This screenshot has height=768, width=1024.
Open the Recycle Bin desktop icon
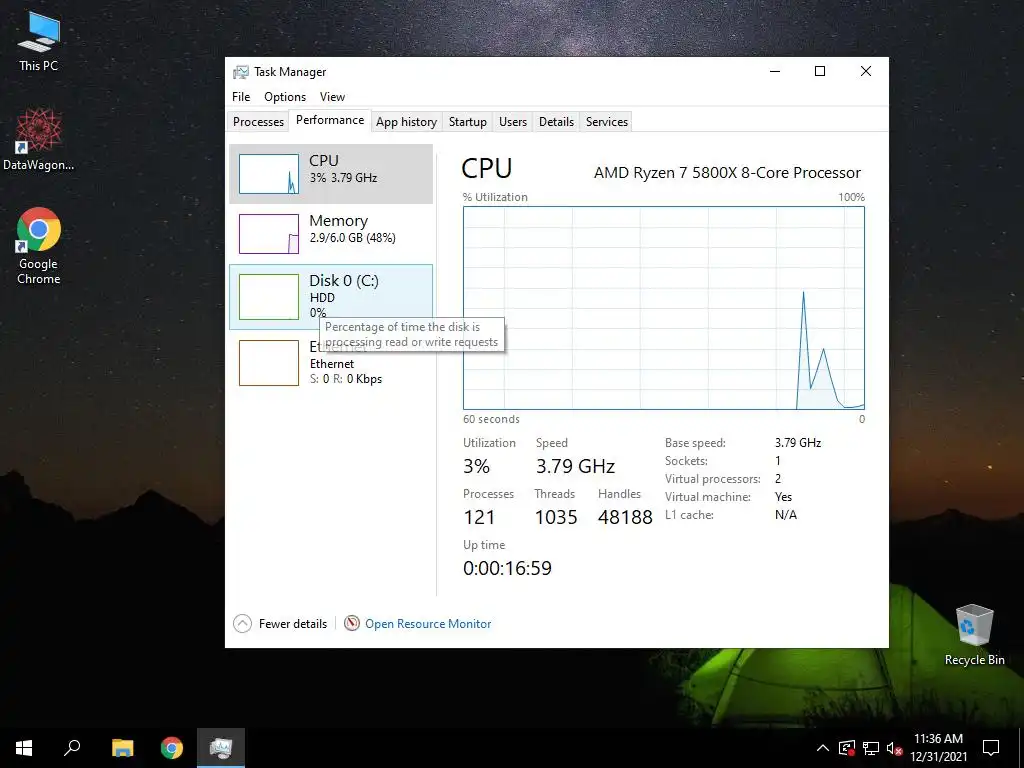(974, 635)
